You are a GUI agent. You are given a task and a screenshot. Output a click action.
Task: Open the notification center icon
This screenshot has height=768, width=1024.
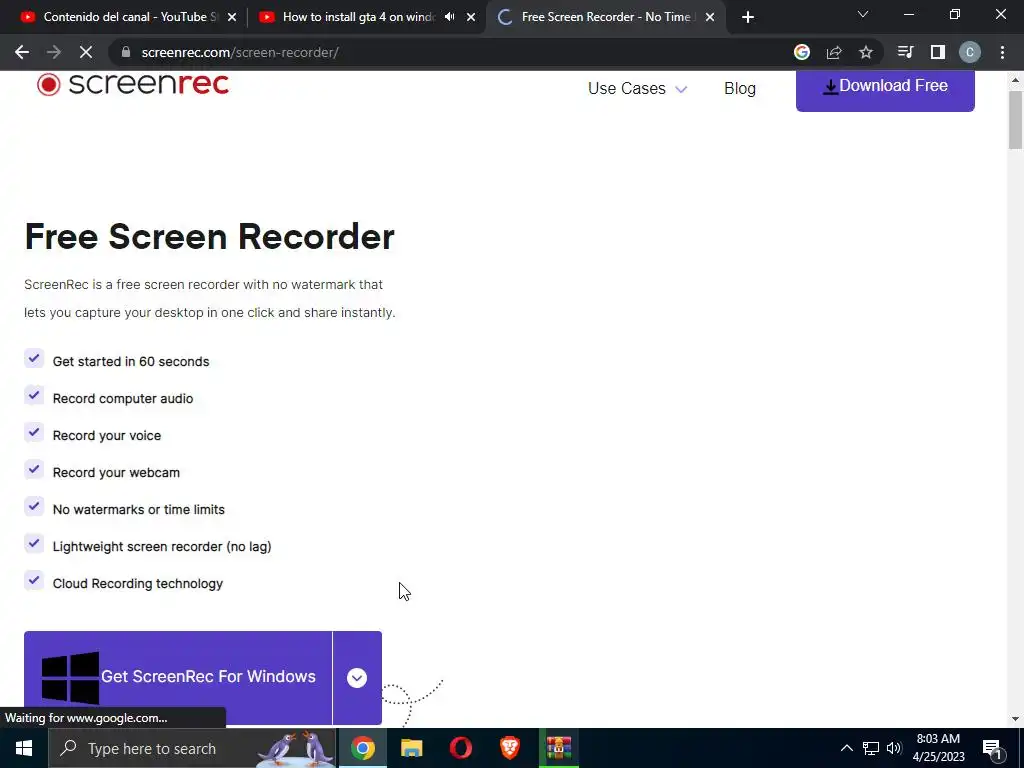[992, 749]
